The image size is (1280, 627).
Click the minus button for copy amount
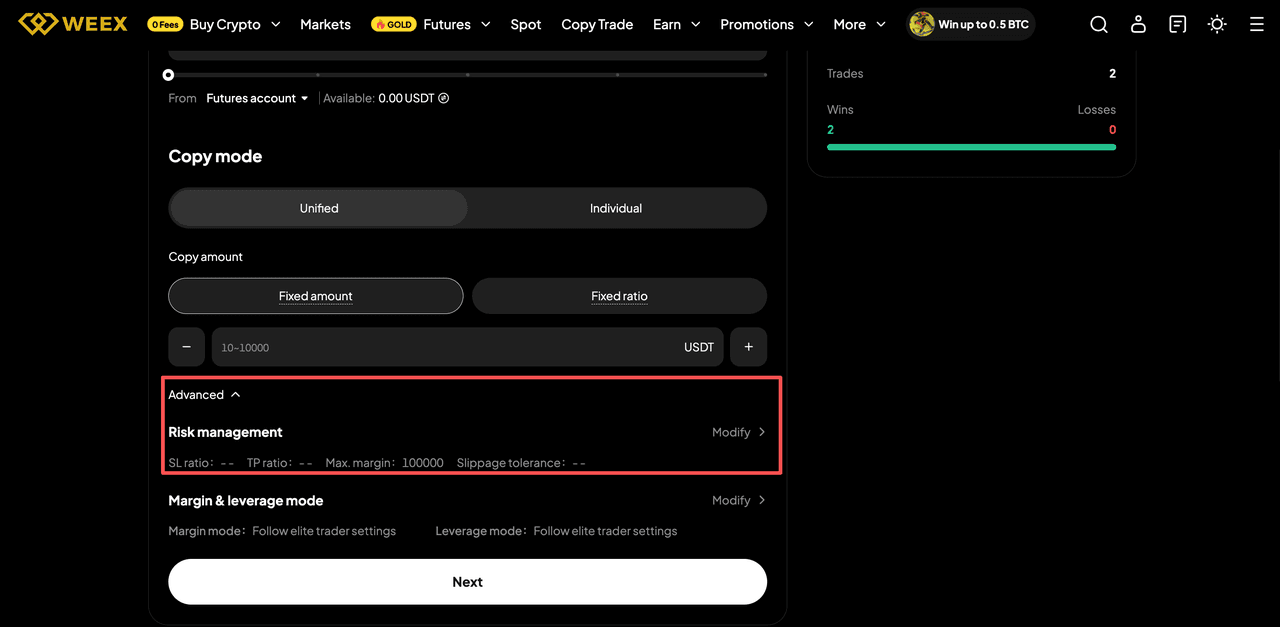point(186,347)
